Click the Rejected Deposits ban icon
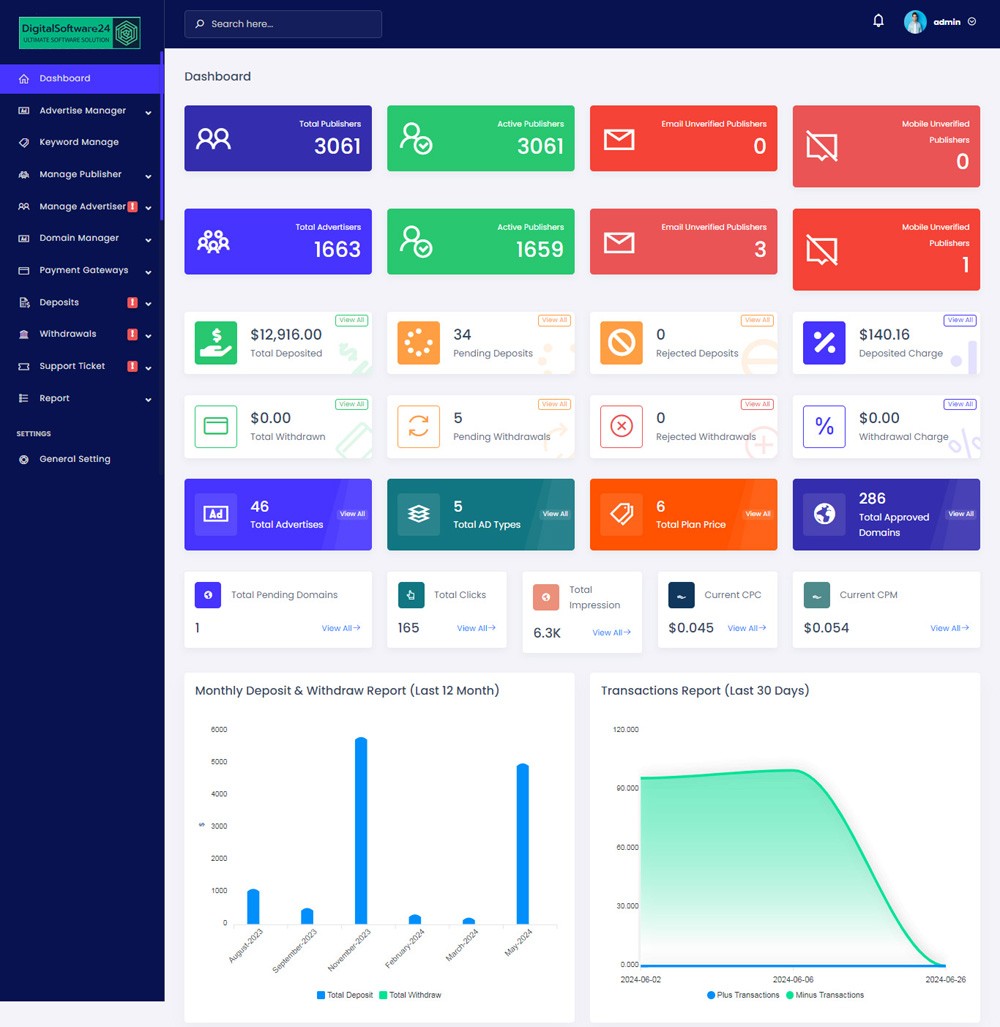Screen dimensions: 1000x1027 point(621,343)
